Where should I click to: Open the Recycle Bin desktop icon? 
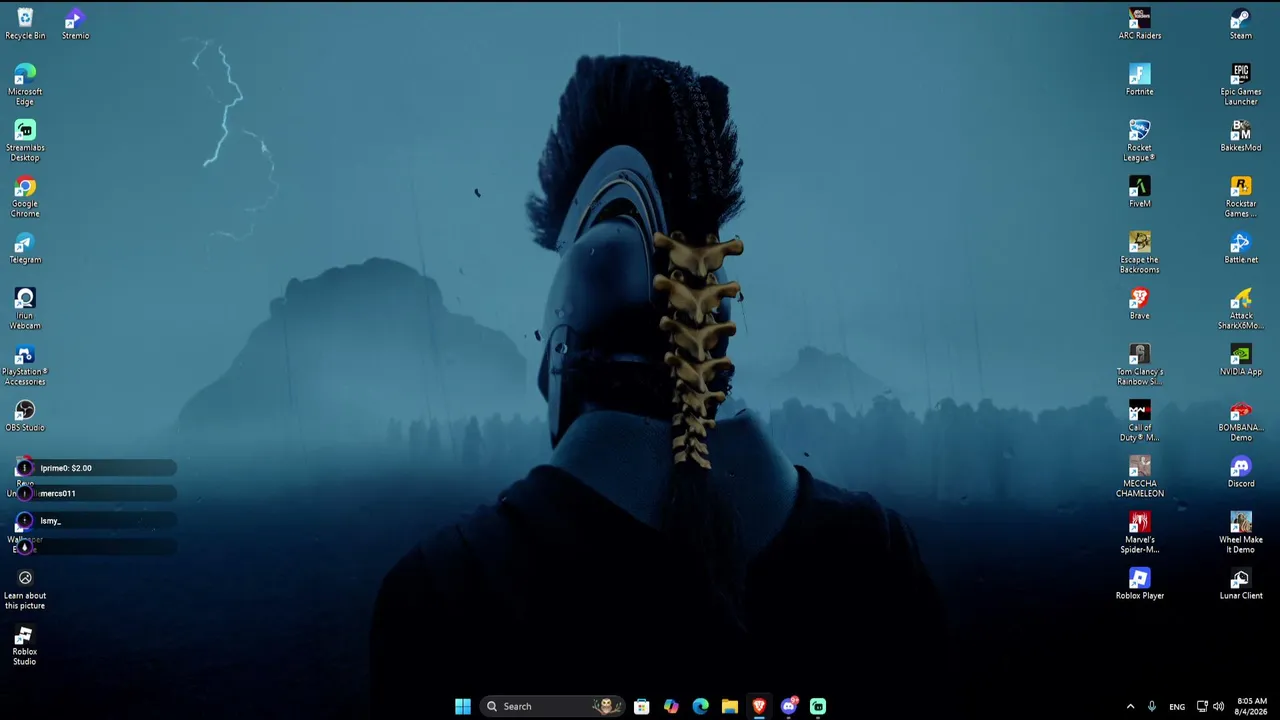click(x=25, y=24)
